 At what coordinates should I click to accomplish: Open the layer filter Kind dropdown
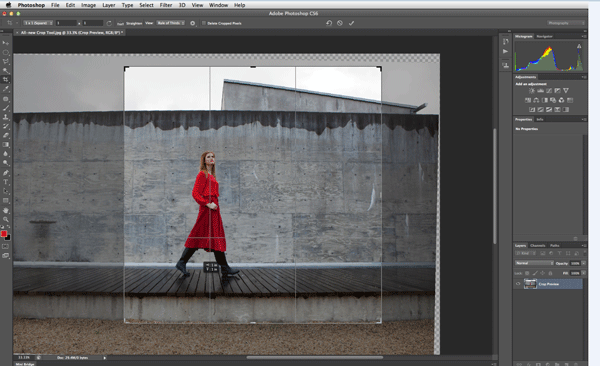[524, 253]
